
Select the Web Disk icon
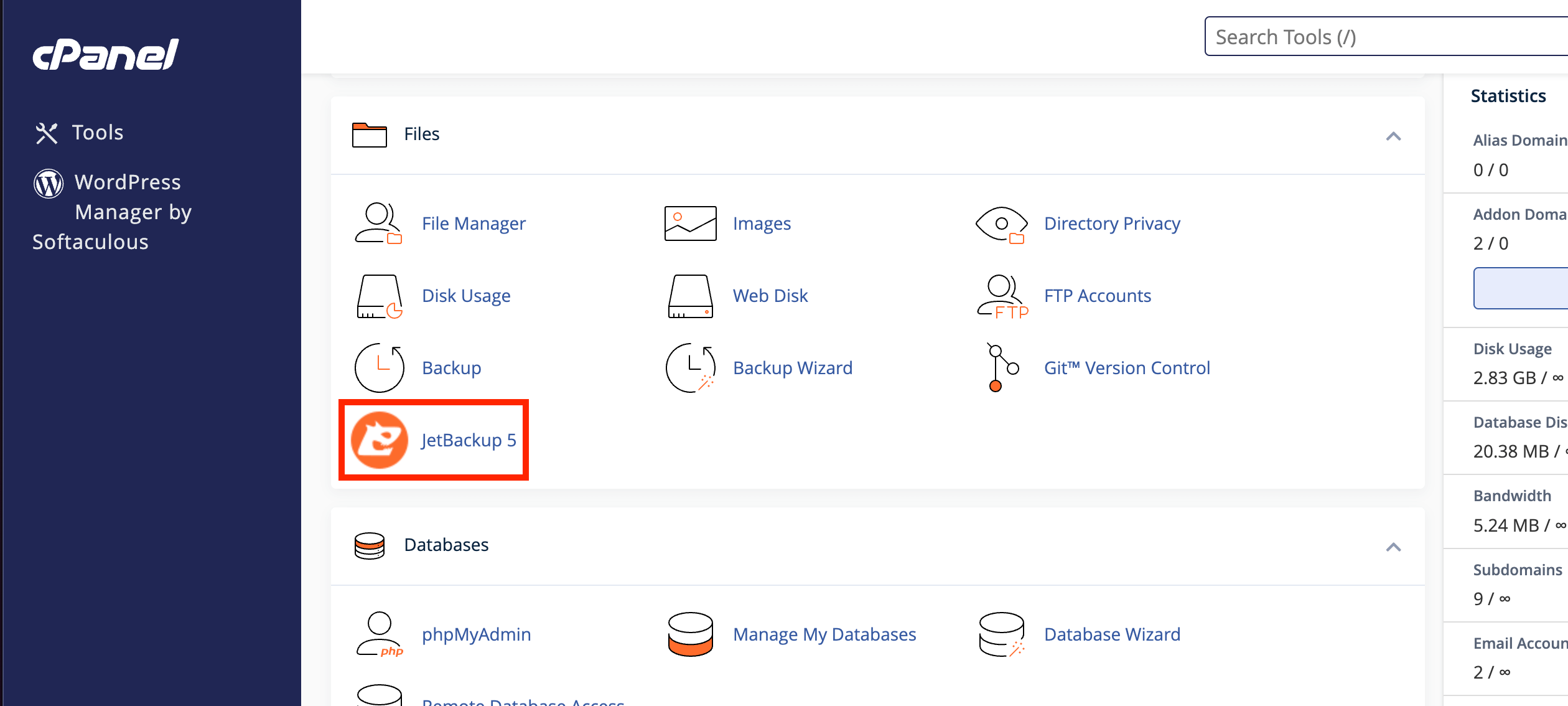(689, 296)
